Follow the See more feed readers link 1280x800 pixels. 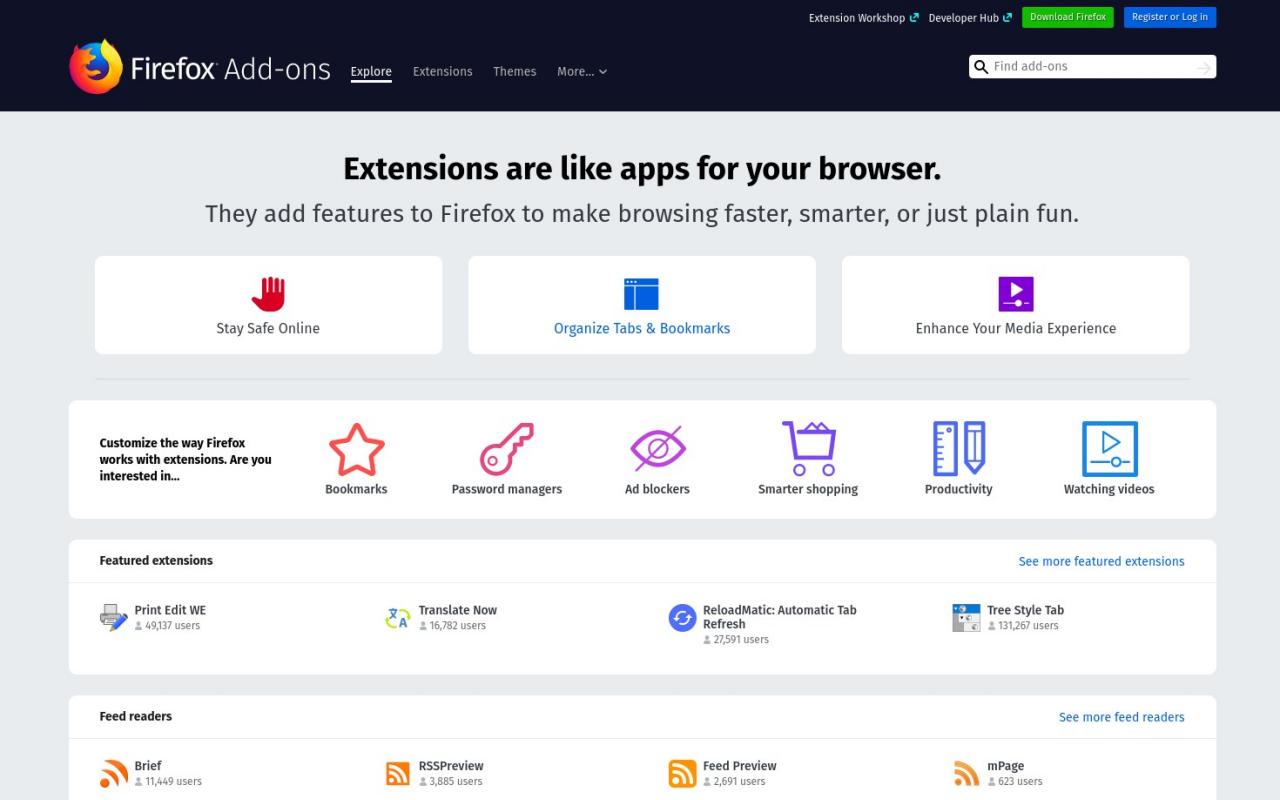1121,717
